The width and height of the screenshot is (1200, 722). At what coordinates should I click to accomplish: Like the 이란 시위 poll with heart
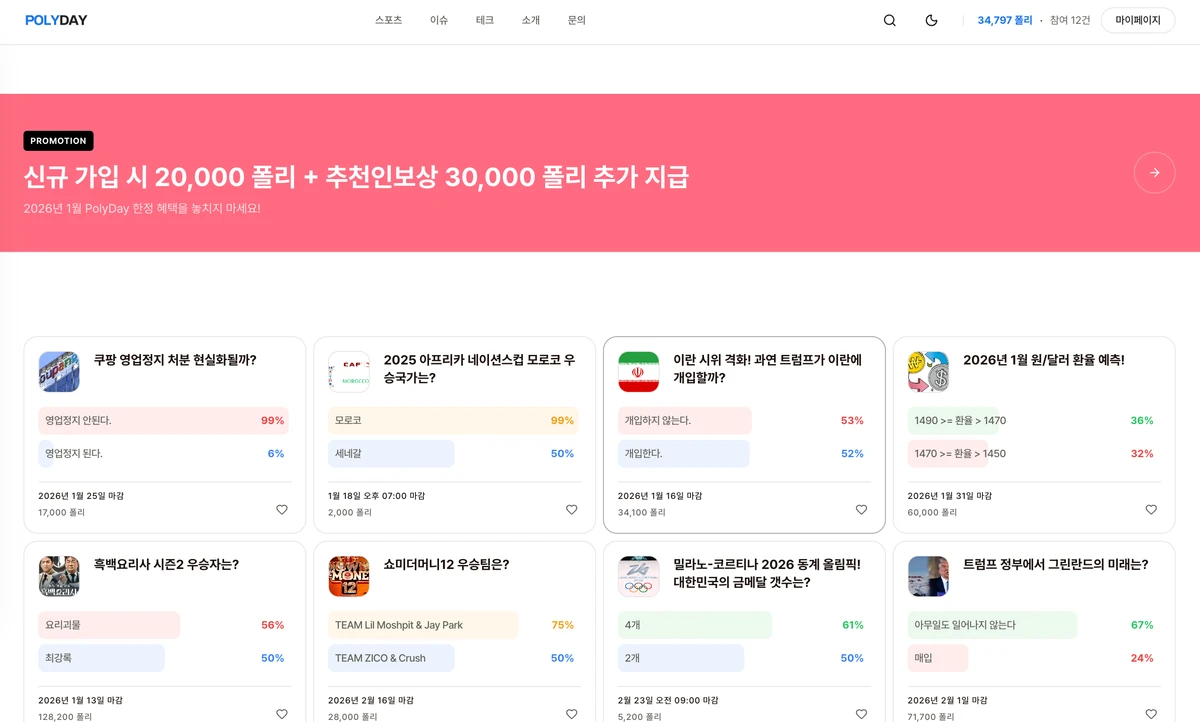861,509
